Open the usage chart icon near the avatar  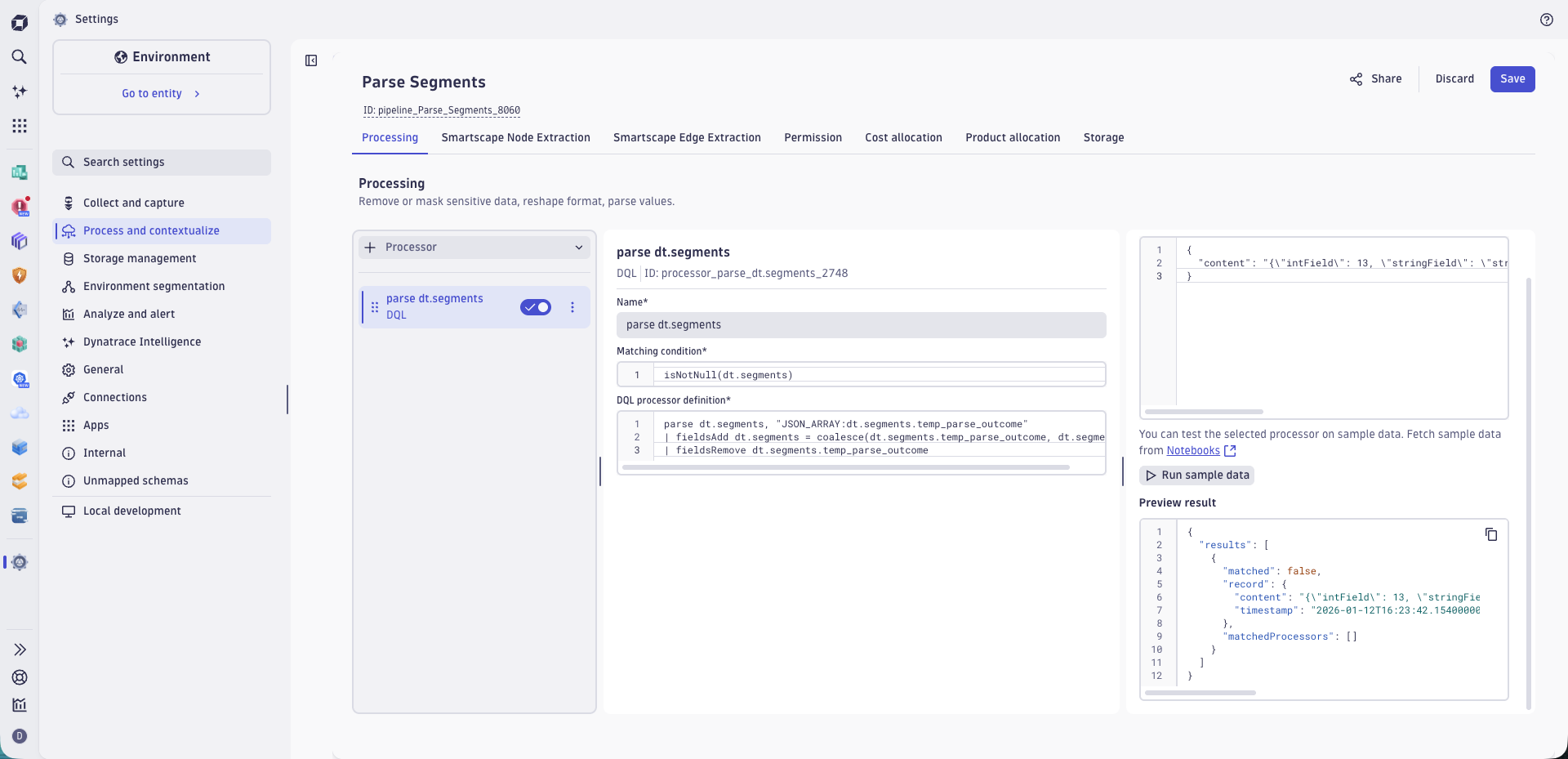(x=20, y=705)
